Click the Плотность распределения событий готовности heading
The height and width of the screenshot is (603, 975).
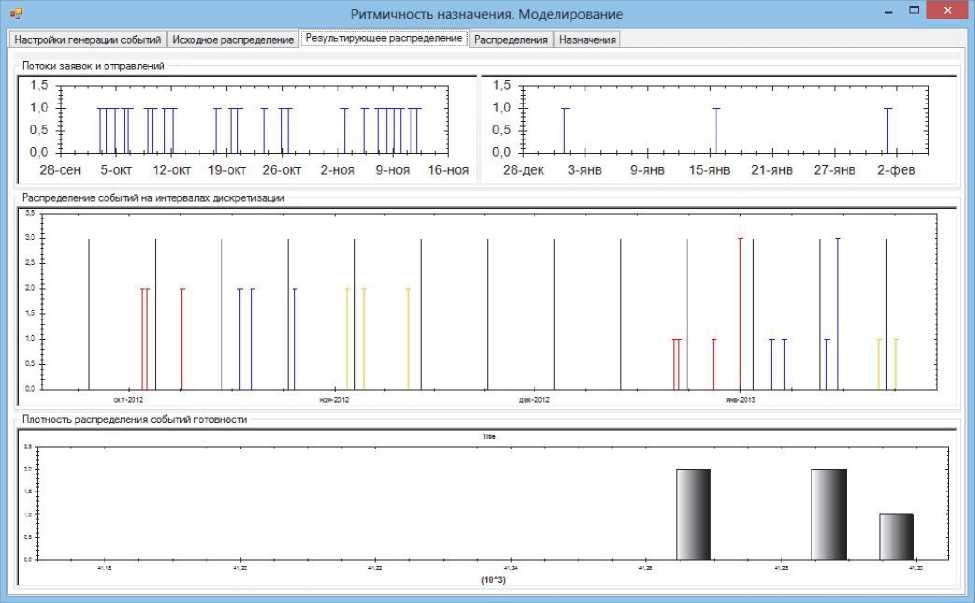coord(134,420)
